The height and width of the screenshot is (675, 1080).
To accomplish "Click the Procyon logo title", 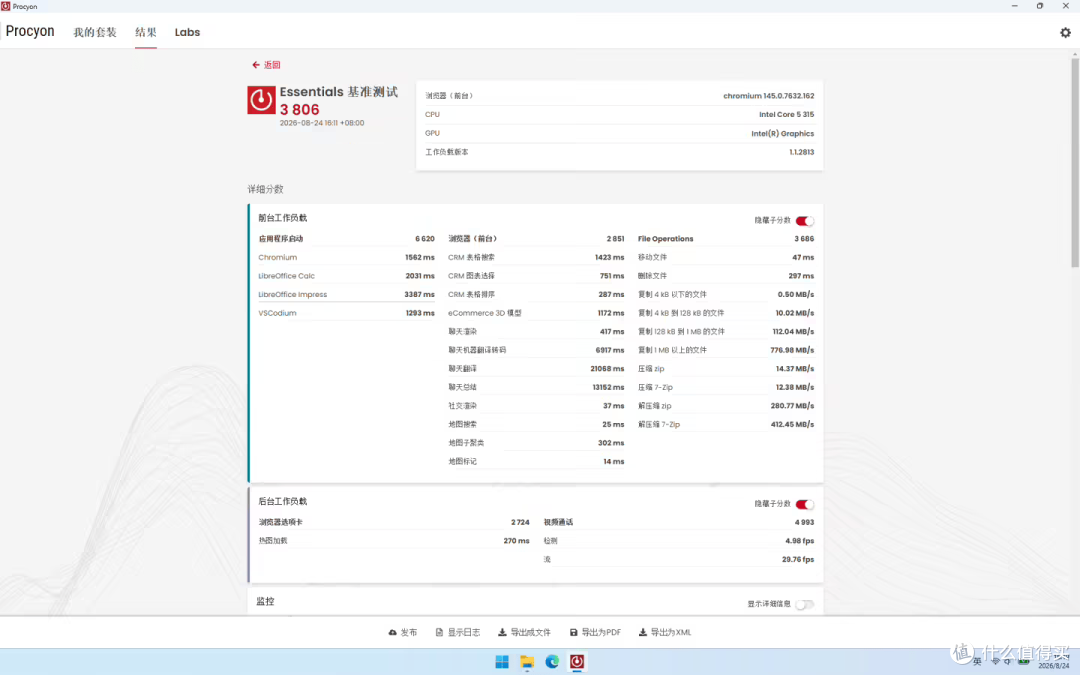I will pyautogui.click(x=30, y=31).
